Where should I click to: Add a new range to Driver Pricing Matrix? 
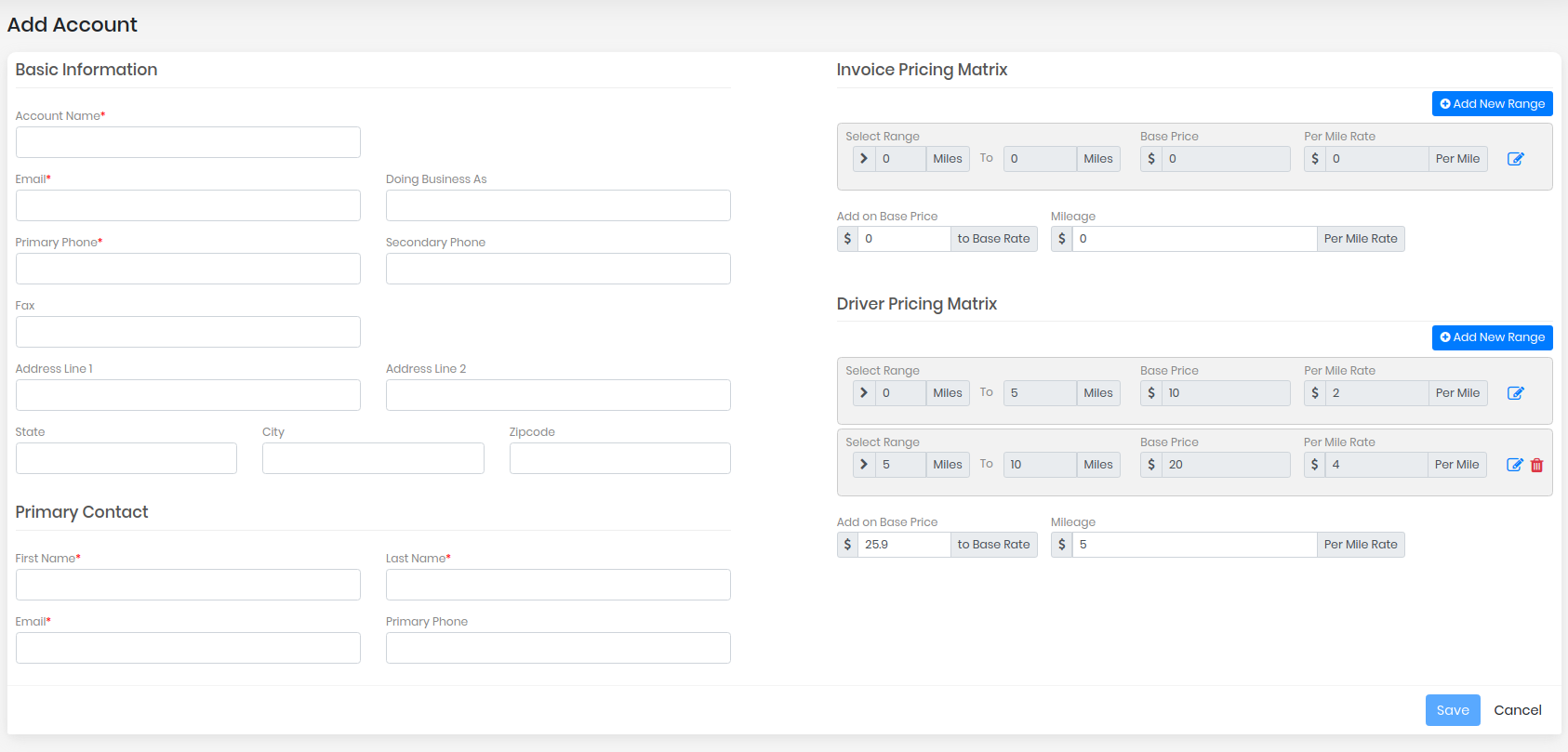click(1493, 337)
